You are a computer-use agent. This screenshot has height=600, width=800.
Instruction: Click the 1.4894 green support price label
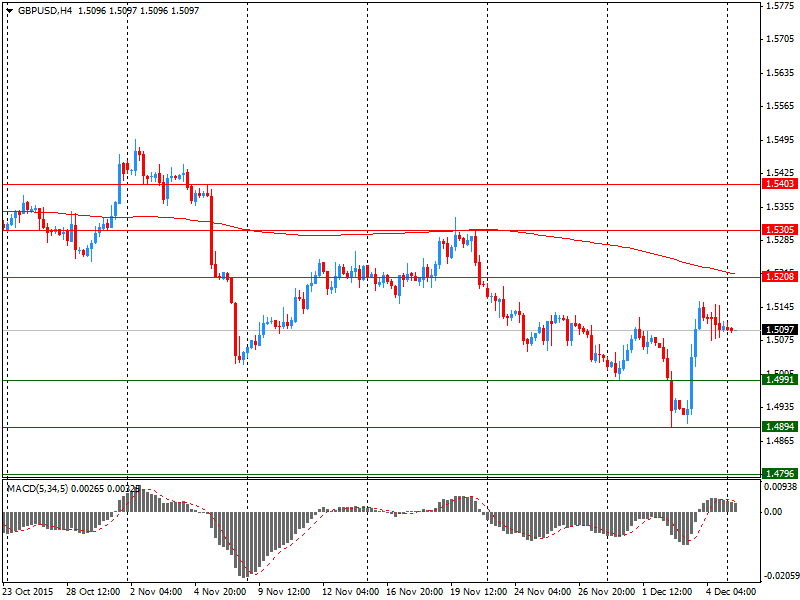[x=779, y=427]
